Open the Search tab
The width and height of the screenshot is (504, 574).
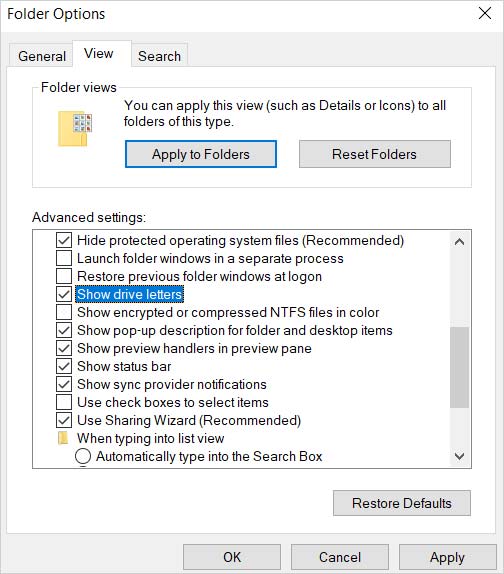click(160, 56)
